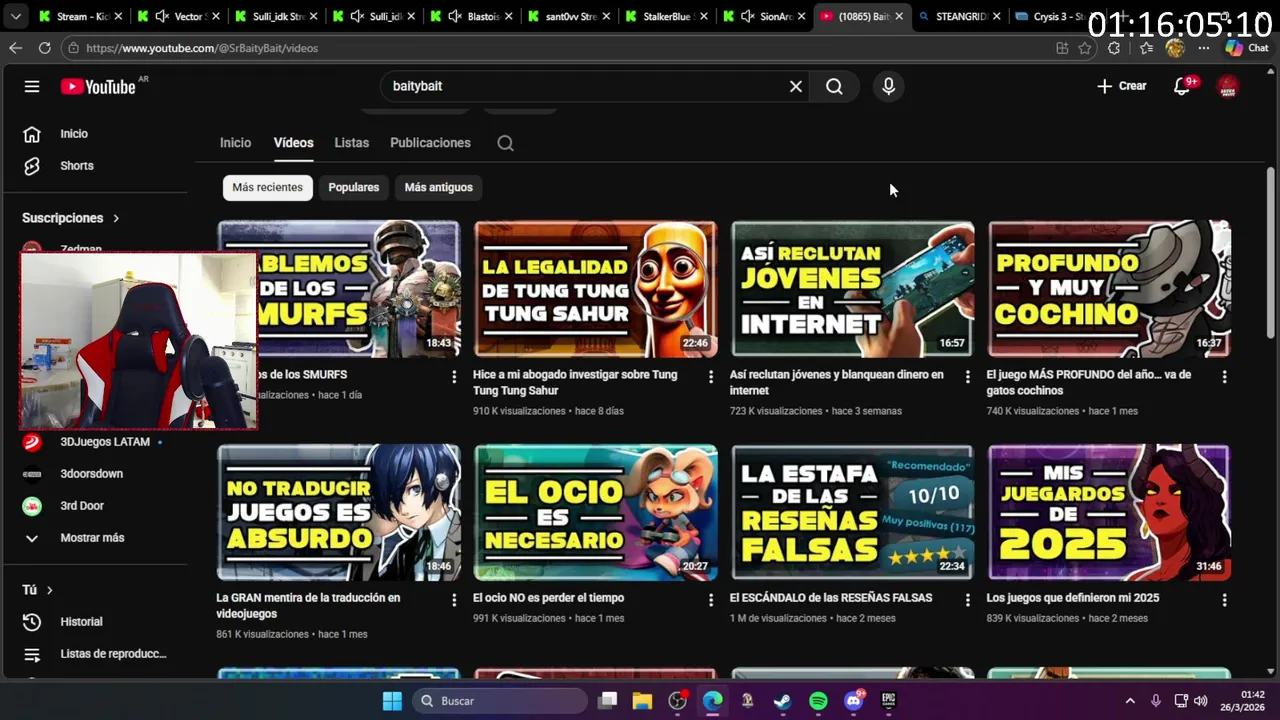The image size is (1280, 720).
Task: Filter videos by Más recientes
Action: [x=267, y=187]
